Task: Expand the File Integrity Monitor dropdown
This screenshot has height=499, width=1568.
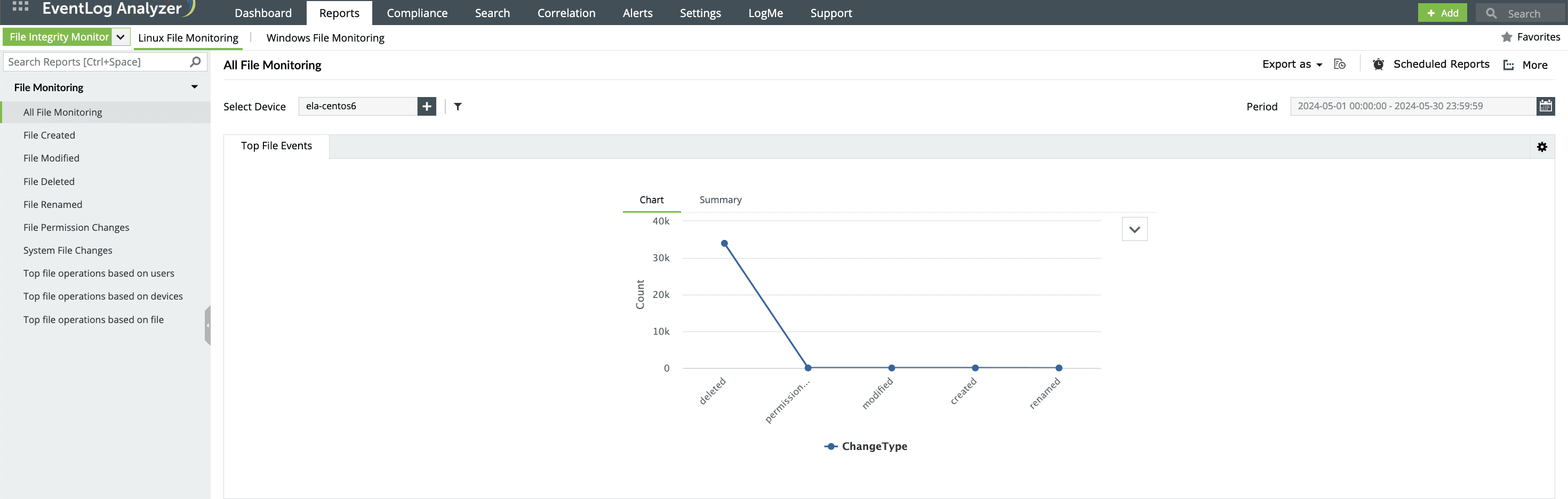Action: (121, 37)
